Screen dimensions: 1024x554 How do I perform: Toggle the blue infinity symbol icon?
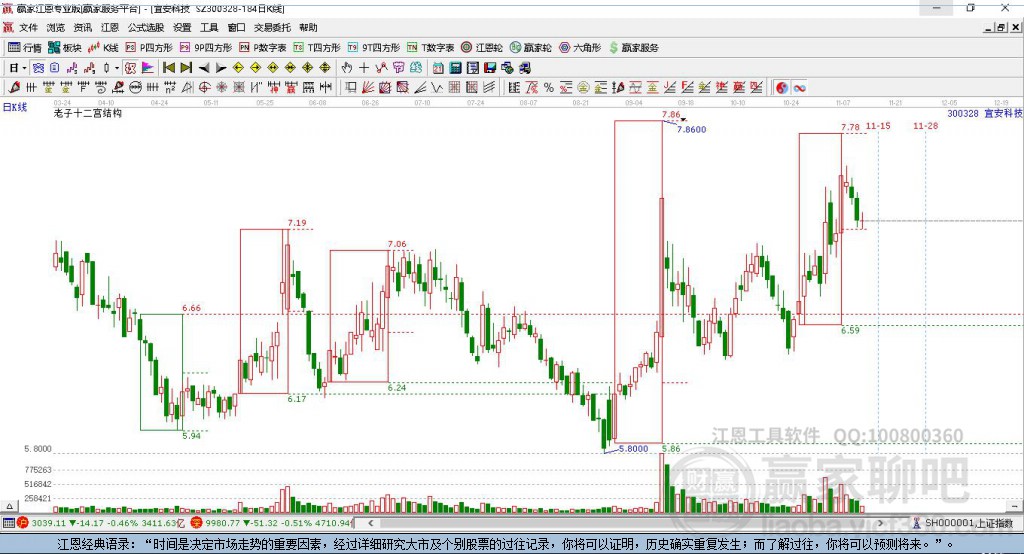pyautogui.click(x=799, y=88)
